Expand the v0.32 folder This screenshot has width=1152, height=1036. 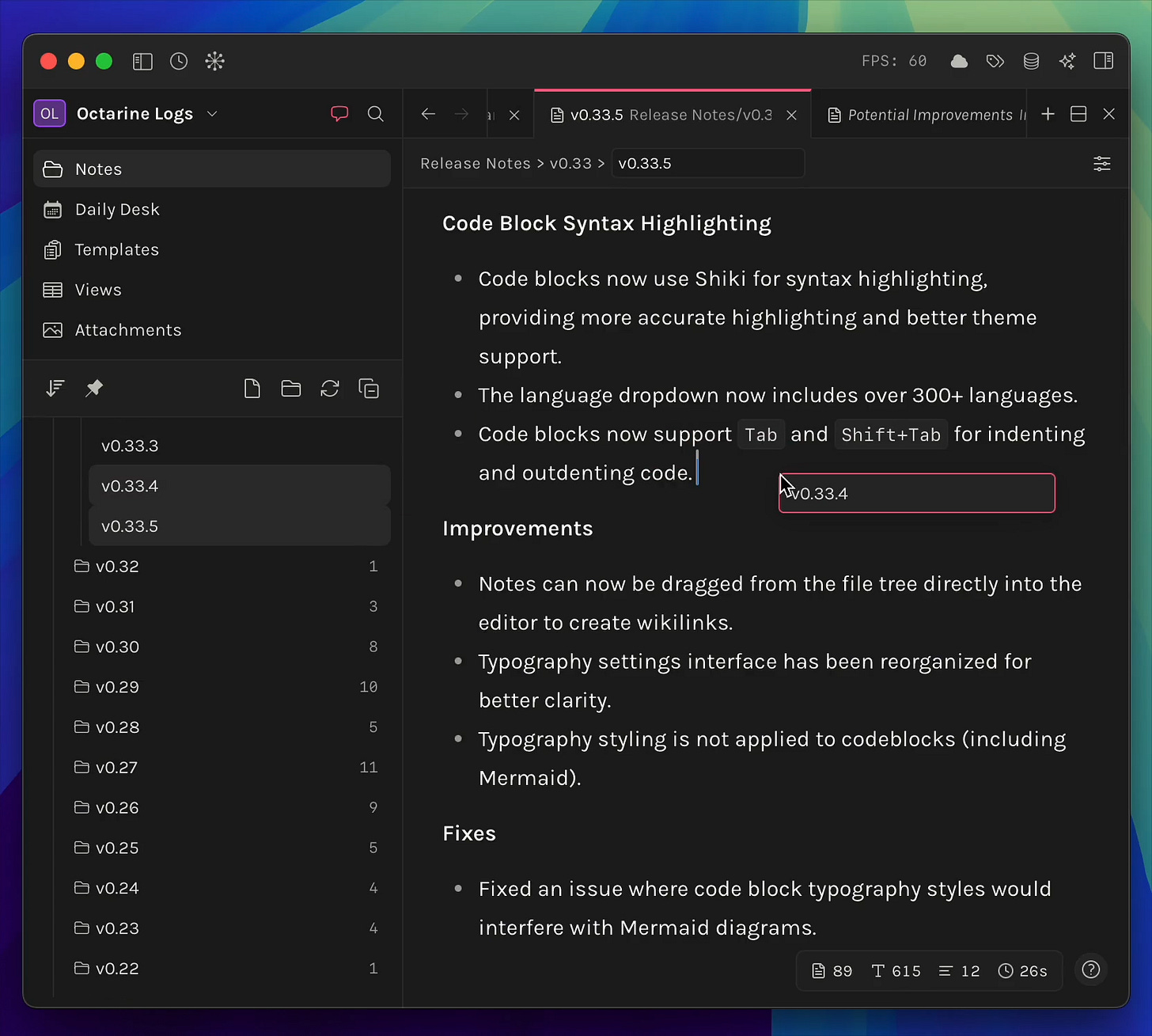(x=226, y=567)
